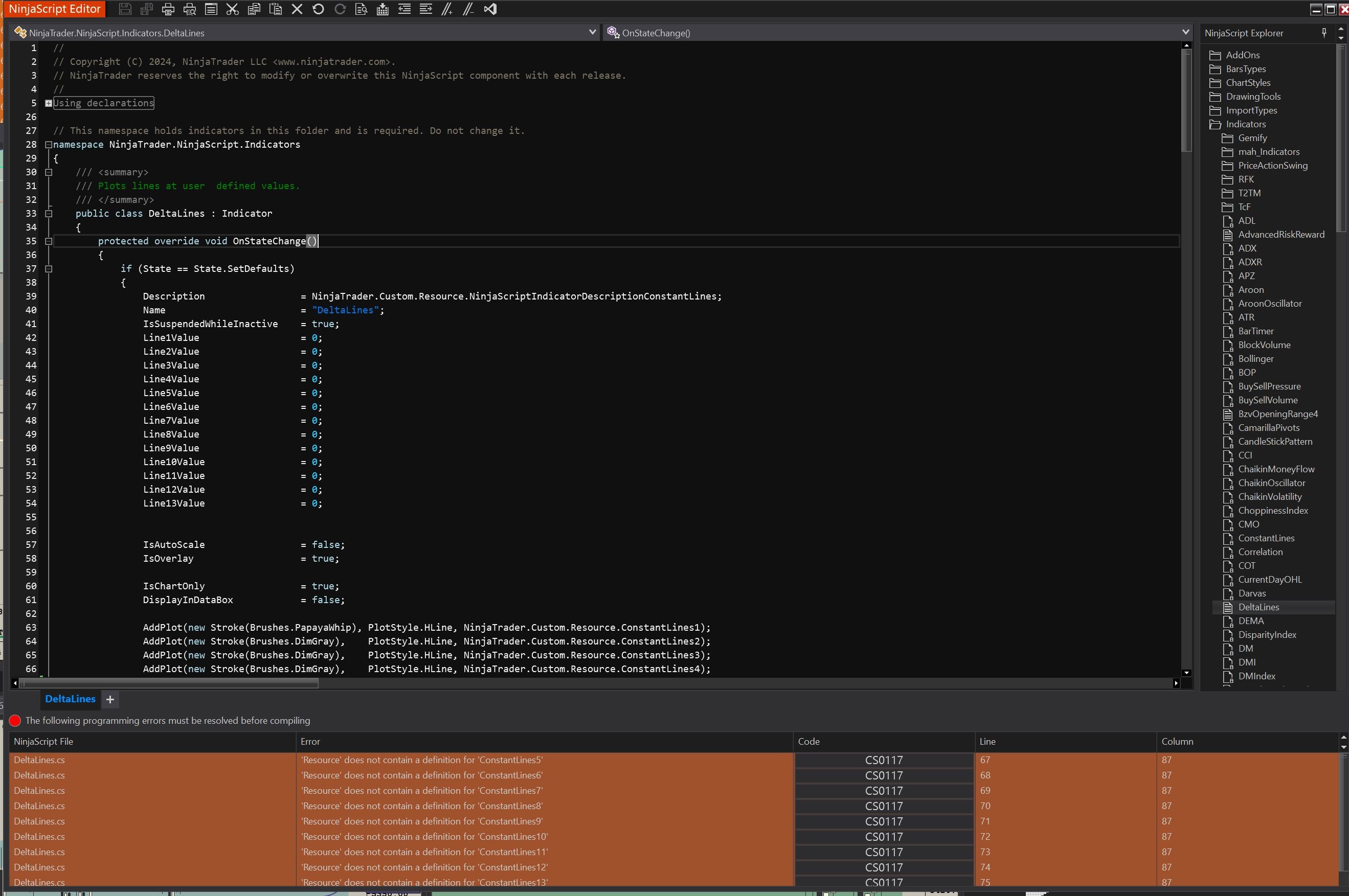
Task: Click the horizontal scrollbar of code editor
Action: [x=169, y=683]
